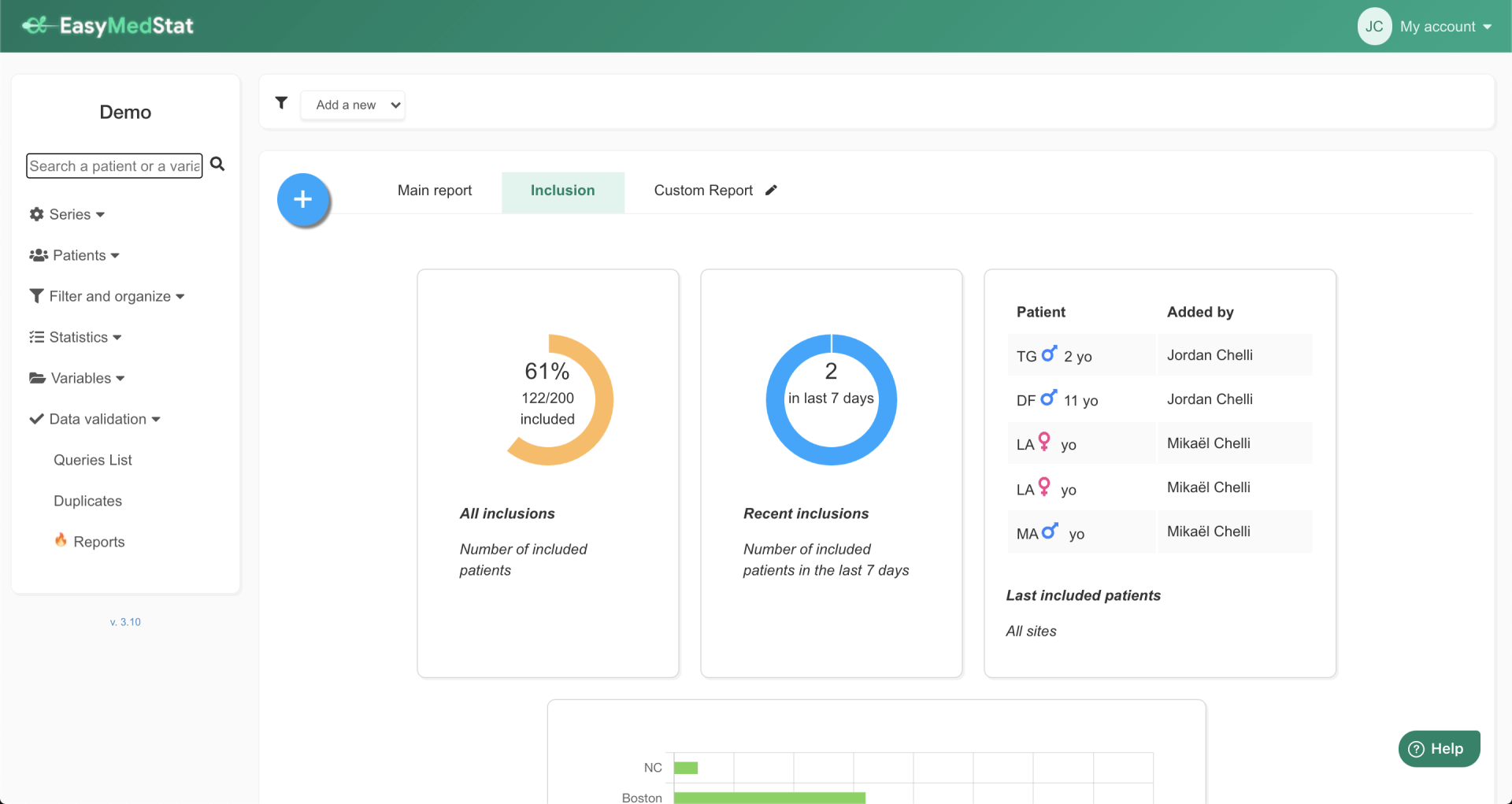Click the '122/200' included count
The image size is (1512, 804).
[548, 398]
